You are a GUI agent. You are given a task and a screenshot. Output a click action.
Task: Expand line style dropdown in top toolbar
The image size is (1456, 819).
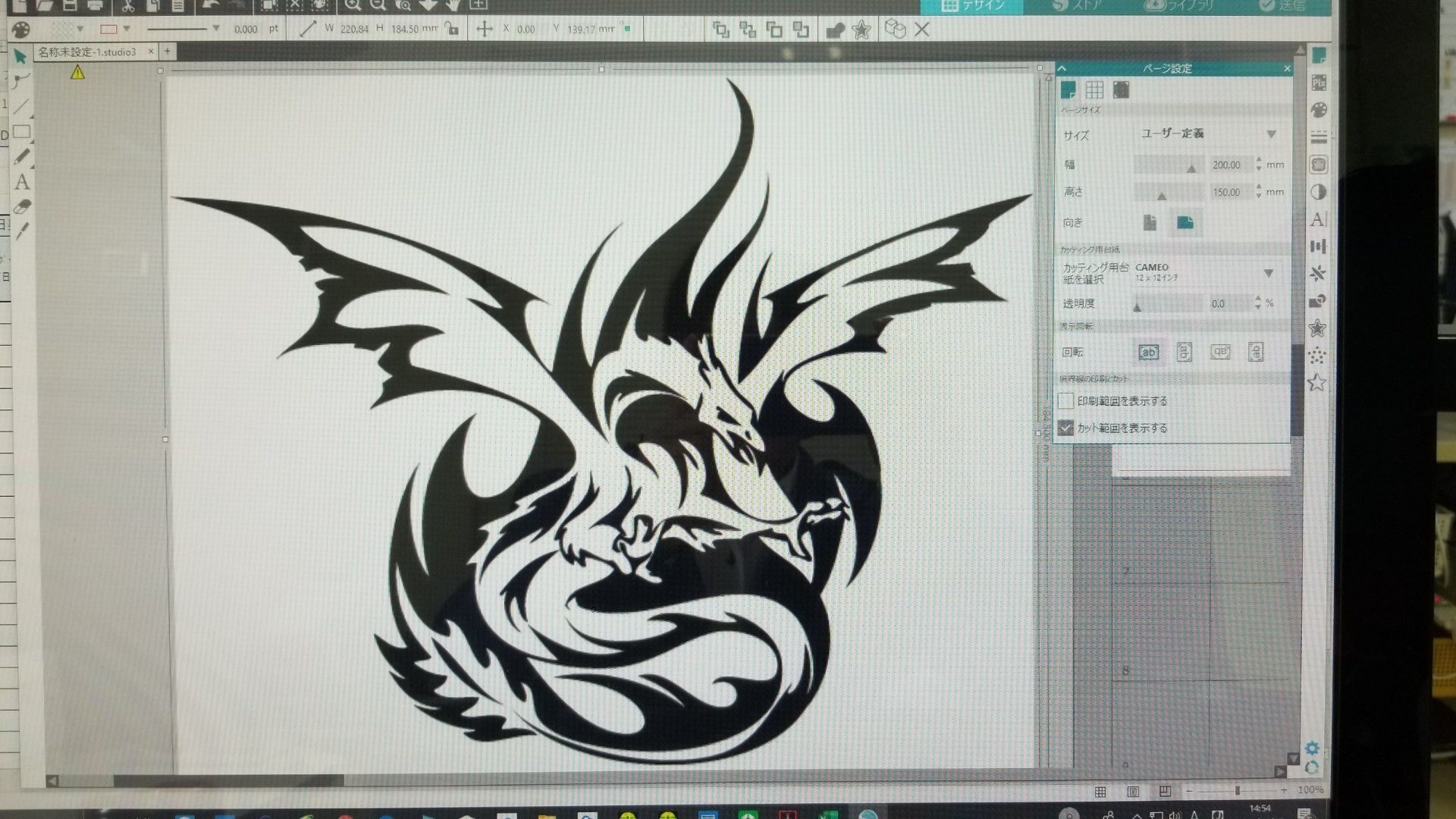tap(215, 29)
